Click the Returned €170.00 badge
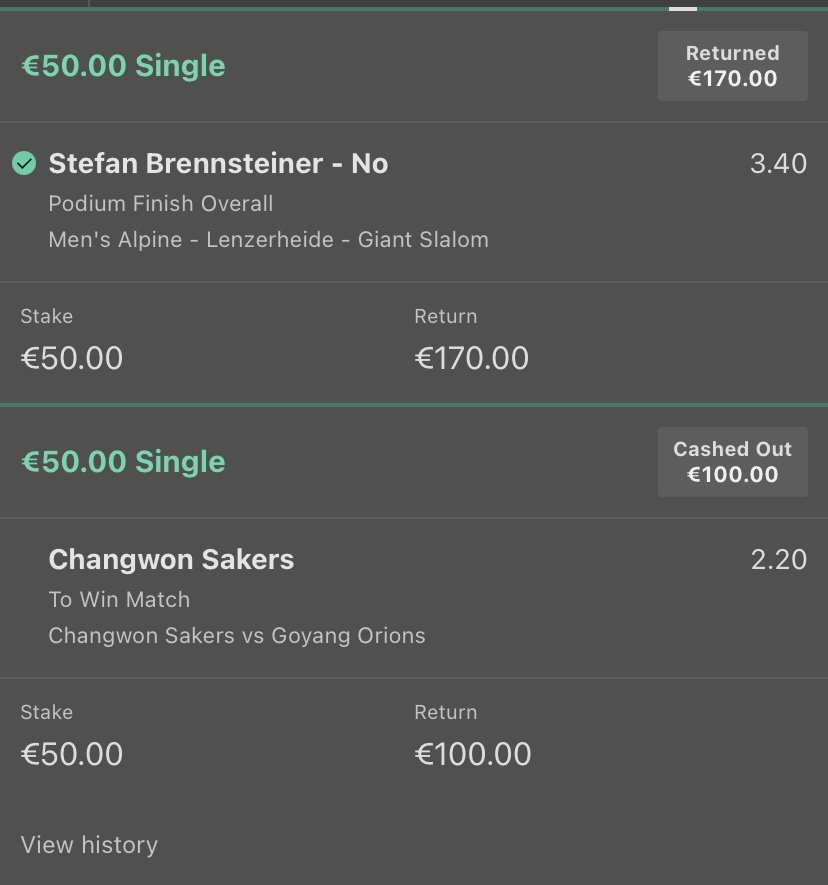 [x=732, y=66]
